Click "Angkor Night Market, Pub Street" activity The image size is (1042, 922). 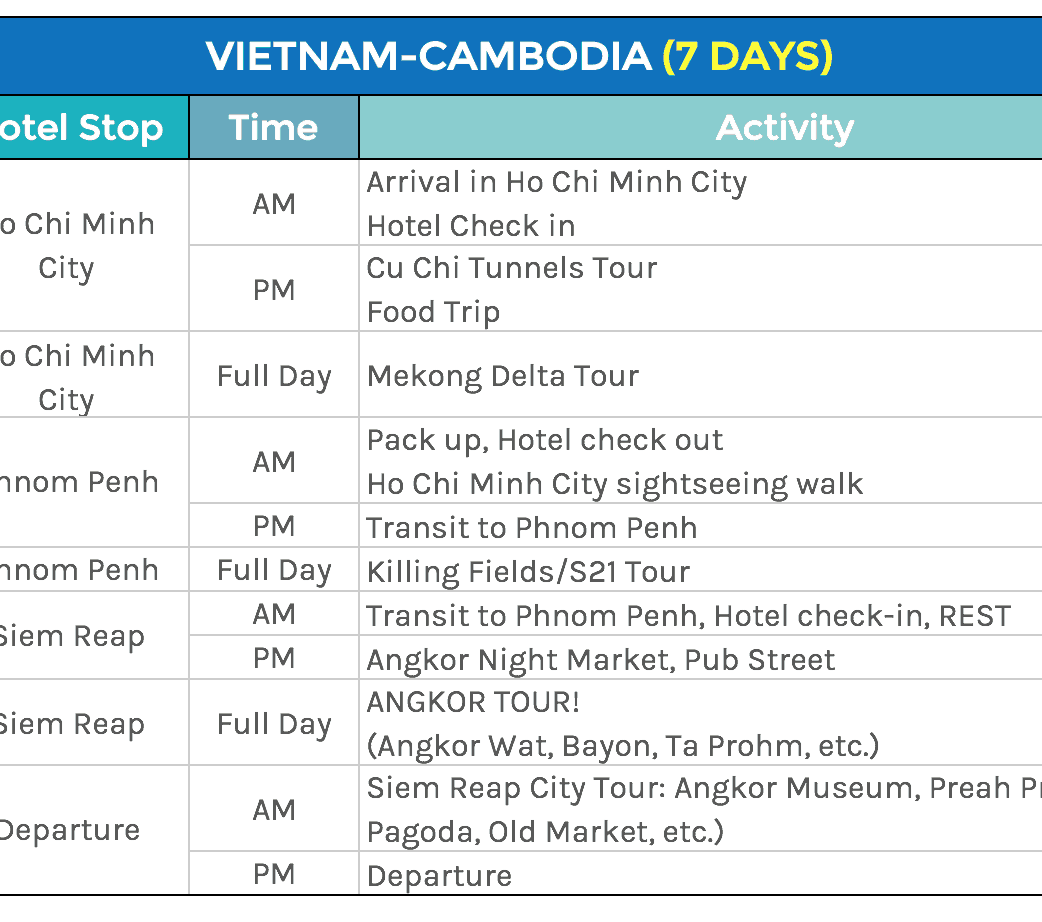pos(600,659)
